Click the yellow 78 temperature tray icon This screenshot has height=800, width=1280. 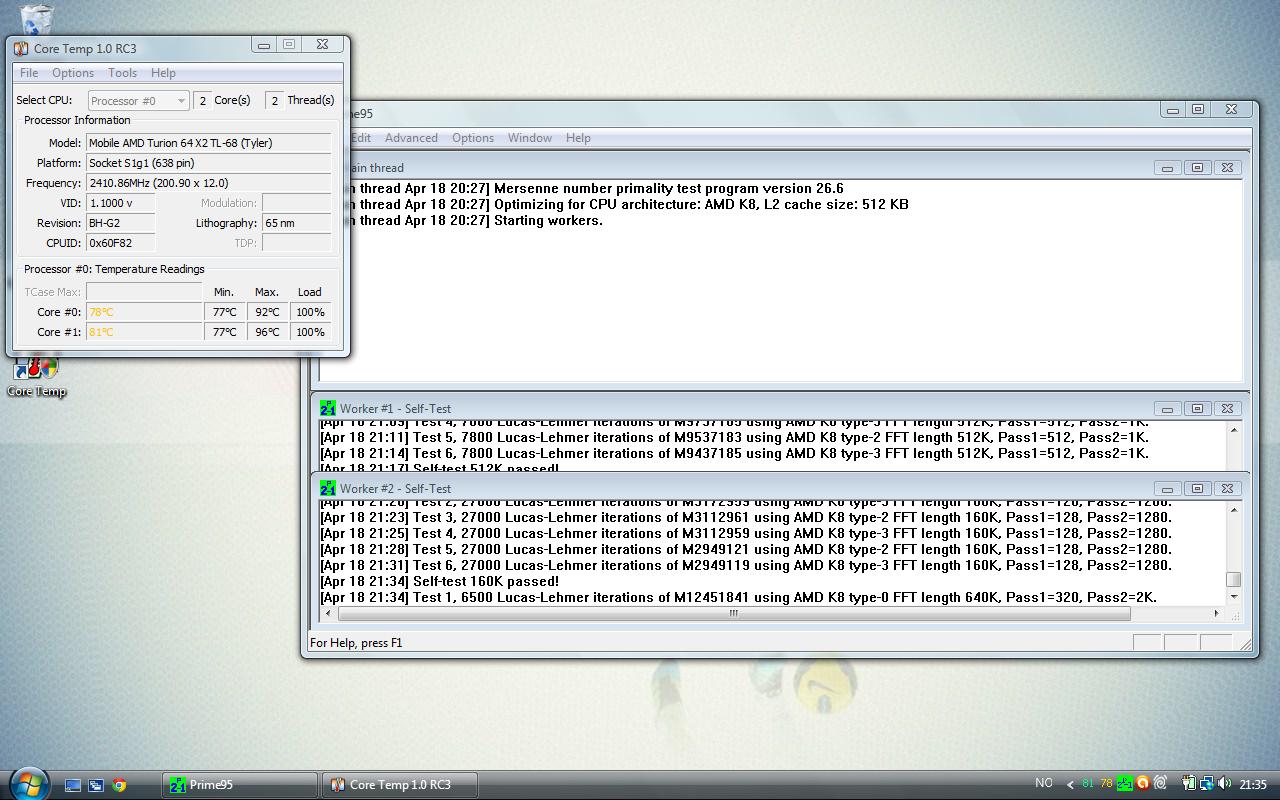(x=1106, y=784)
